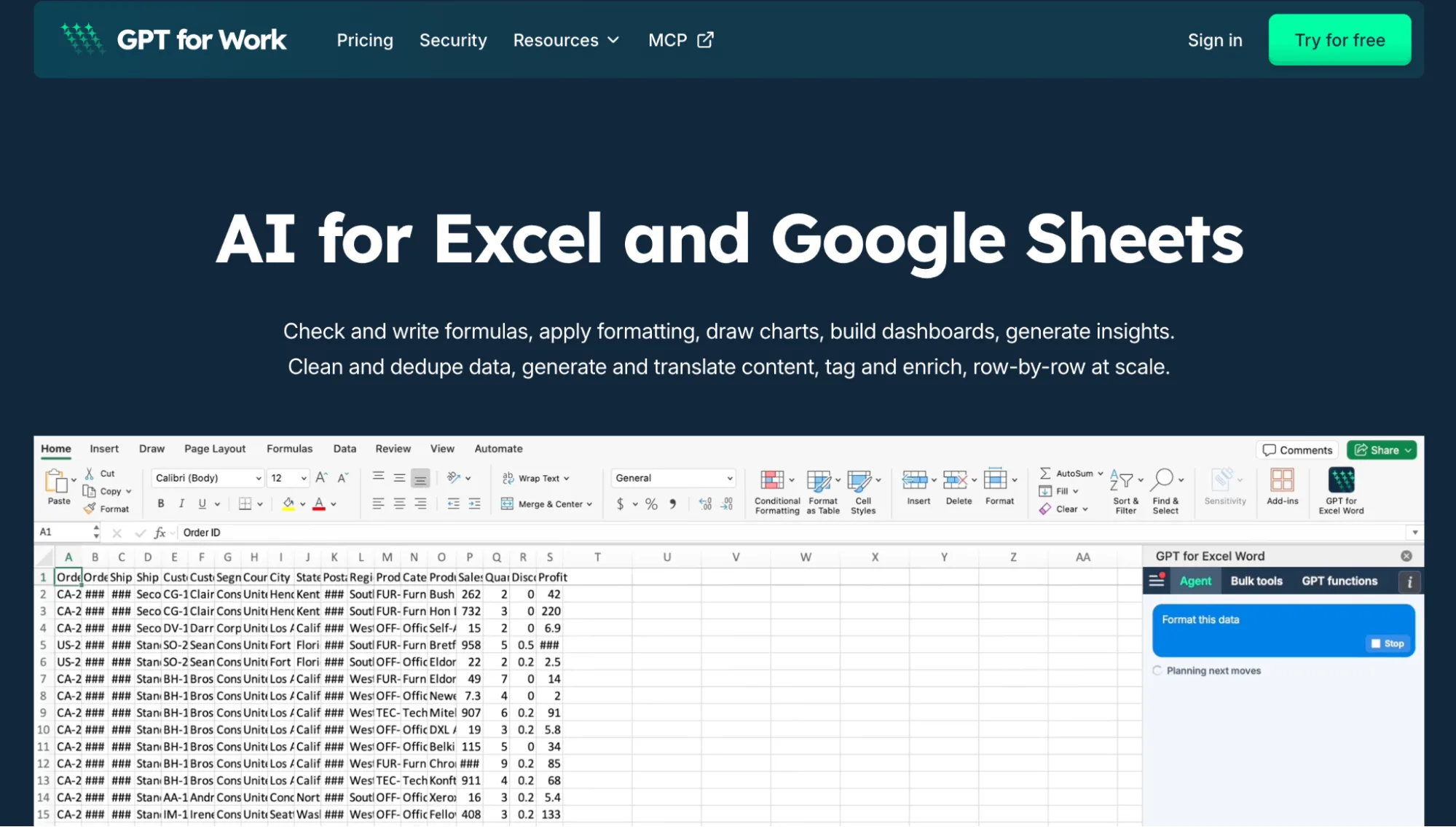1456x827 pixels.
Task: Open the font size 12 dropdown
Action: (288, 478)
